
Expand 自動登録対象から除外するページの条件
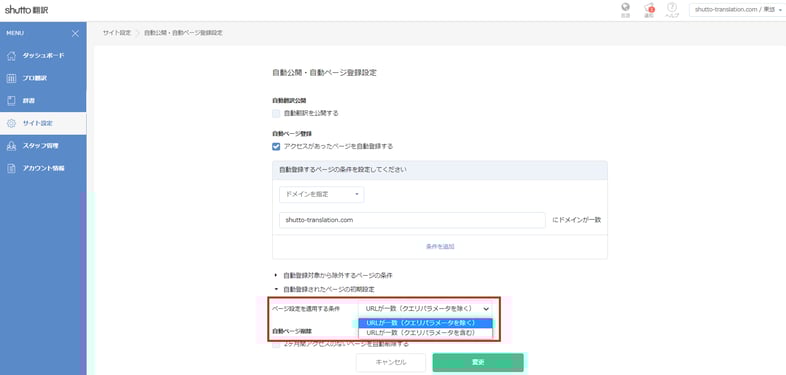(333, 275)
